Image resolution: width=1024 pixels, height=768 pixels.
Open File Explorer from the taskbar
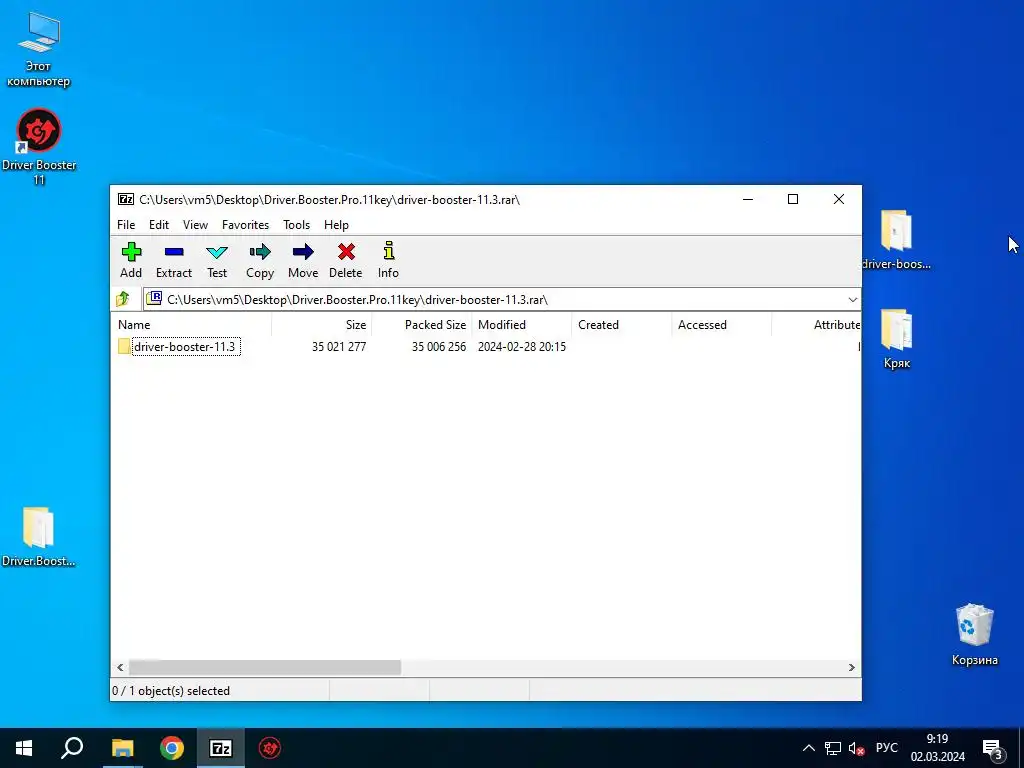[x=122, y=748]
